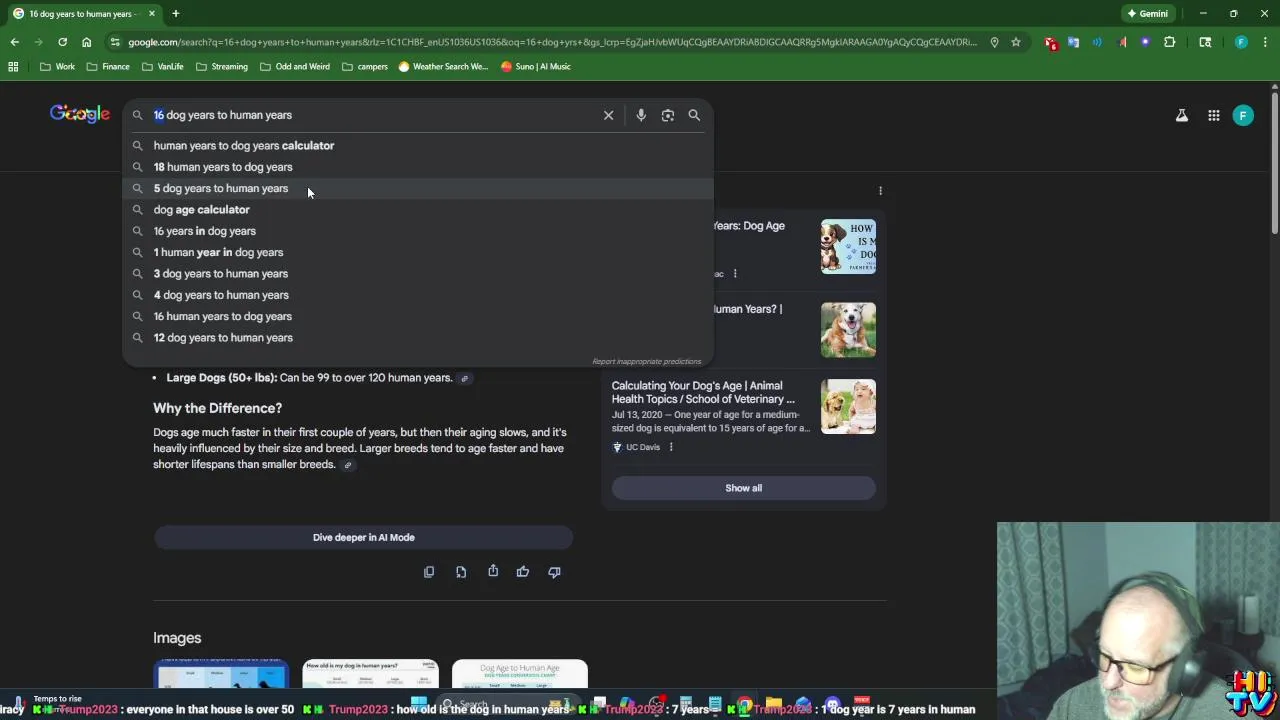This screenshot has width=1280, height=720.
Task: Open Calculating Your Dog's Age result
Action: (x=703, y=392)
